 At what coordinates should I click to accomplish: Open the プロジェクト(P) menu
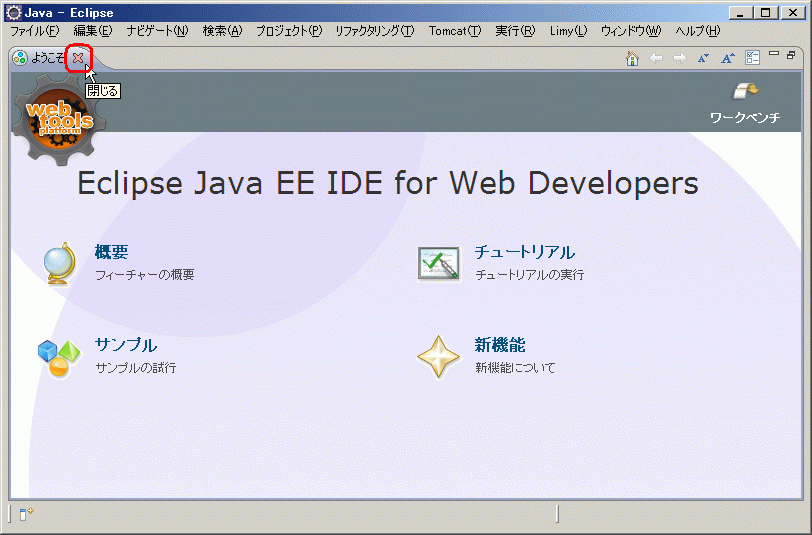289,31
